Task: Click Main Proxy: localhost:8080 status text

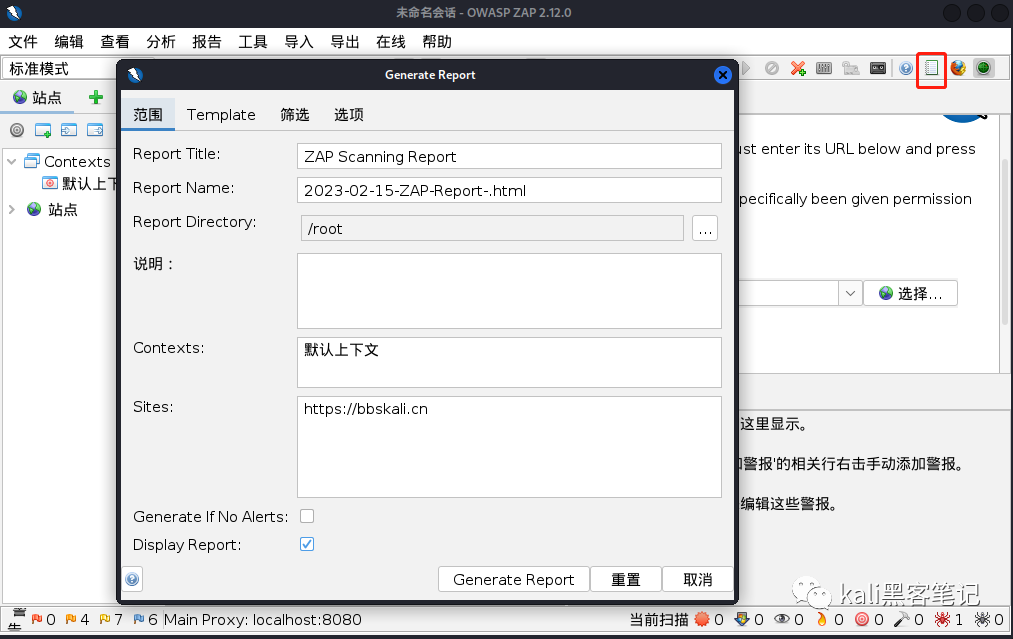Action: click(x=262, y=619)
